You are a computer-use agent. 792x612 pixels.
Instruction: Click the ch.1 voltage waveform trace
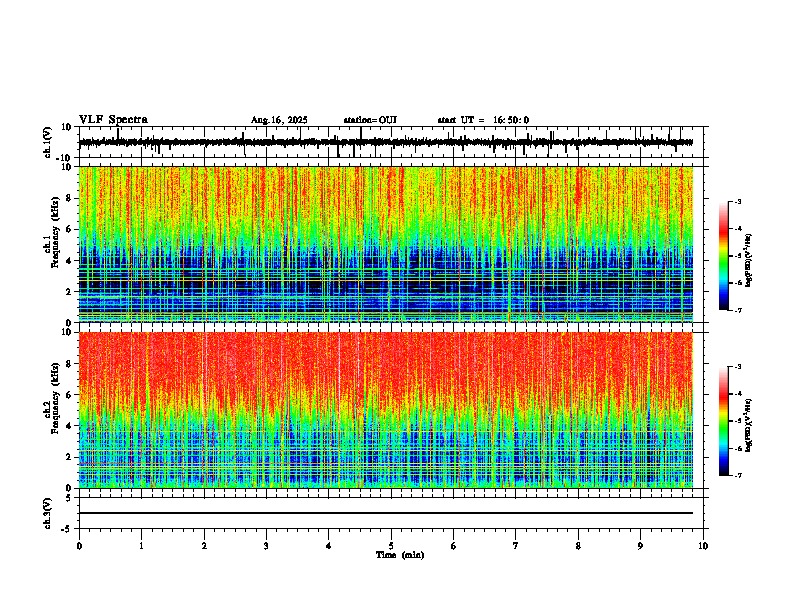(386, 142)
